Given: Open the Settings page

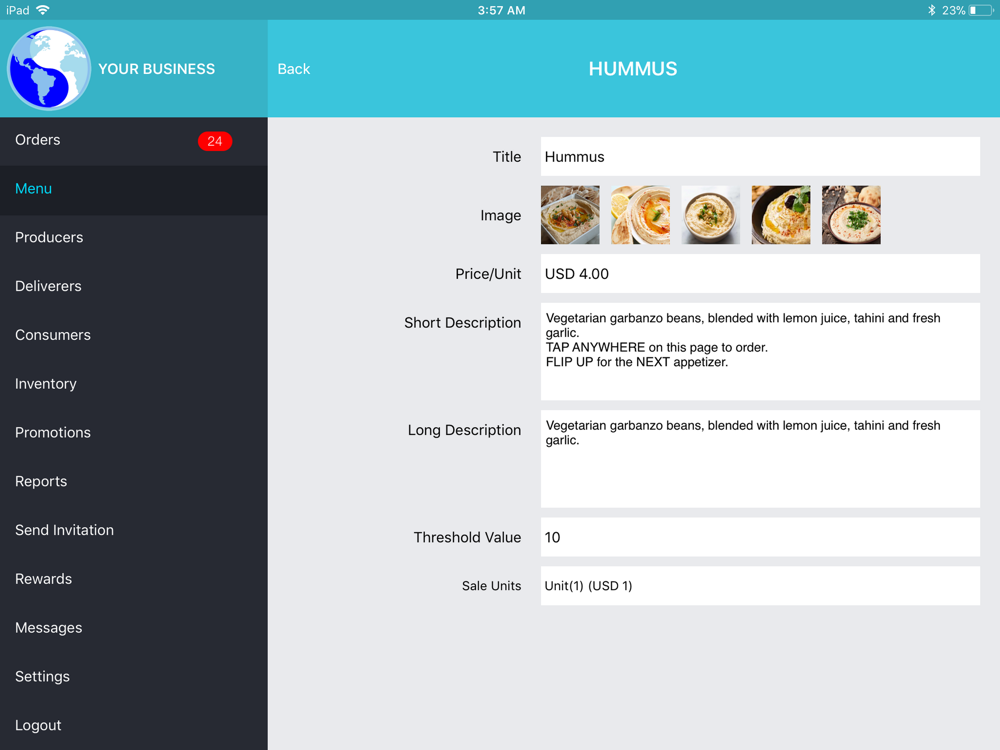Looking at the screenshot, I should pos(134,677).
